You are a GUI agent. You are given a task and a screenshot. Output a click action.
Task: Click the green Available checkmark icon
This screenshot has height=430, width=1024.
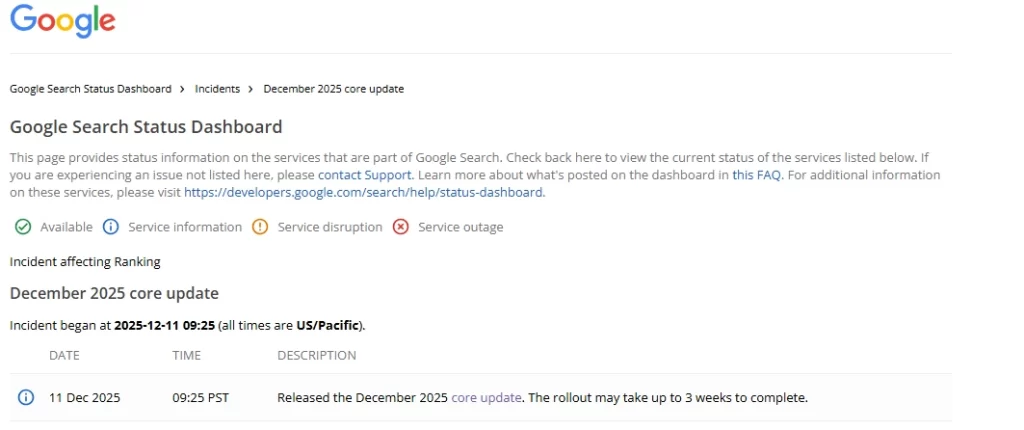(x=23, y=227)
